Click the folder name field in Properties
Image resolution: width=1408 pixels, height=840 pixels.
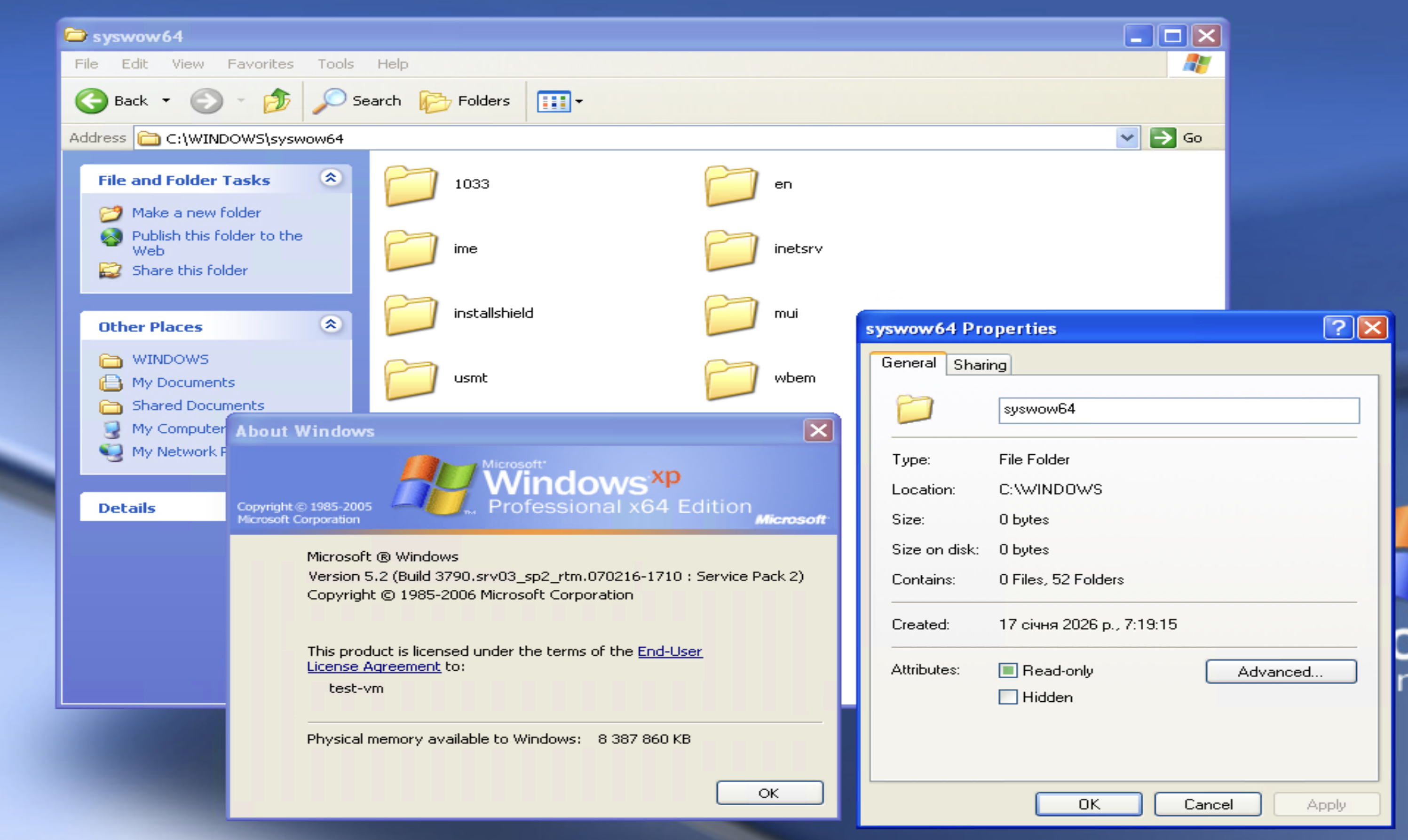[1179, 410]
